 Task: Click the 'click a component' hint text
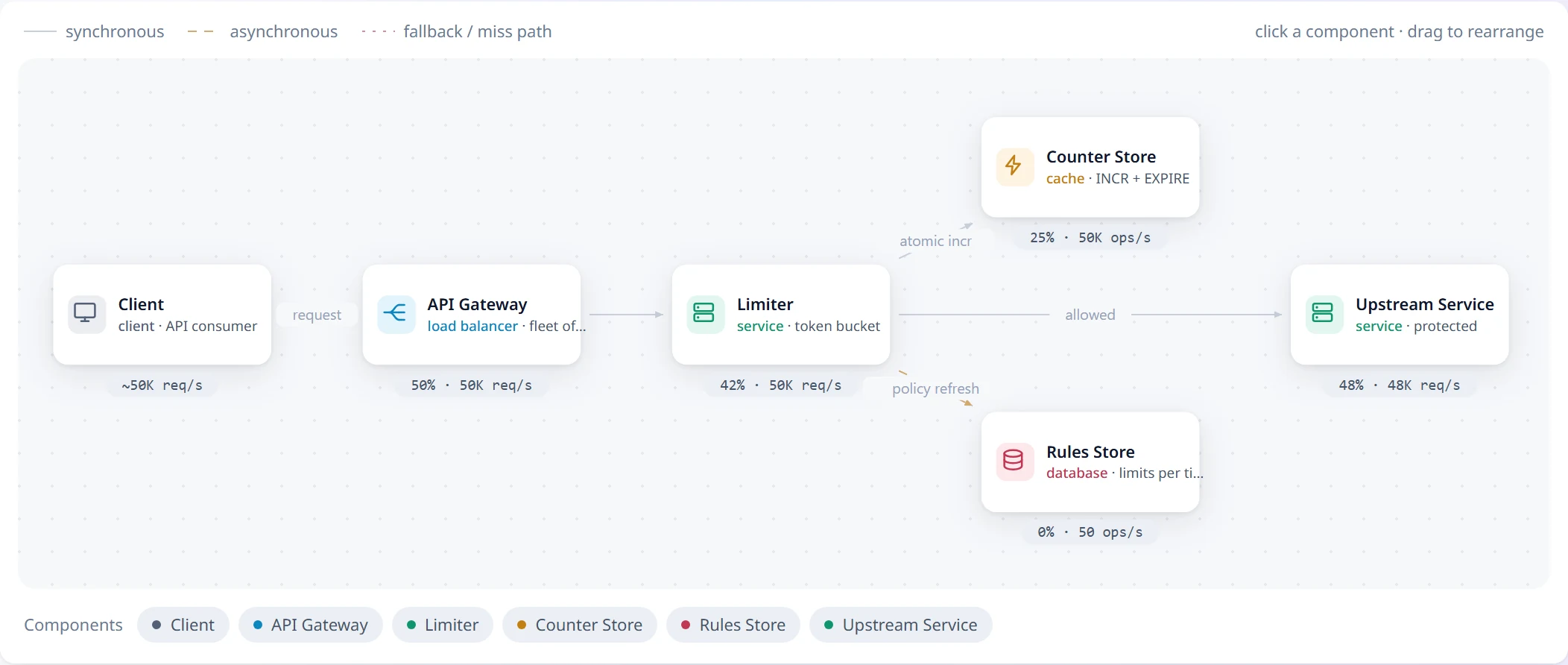[1324, 31]
